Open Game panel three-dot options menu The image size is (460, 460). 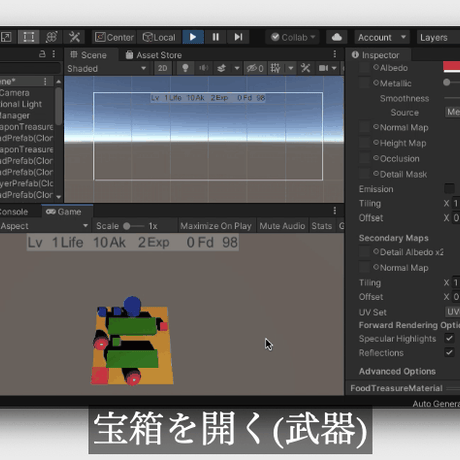pyautogui.click(x=335, y=210)
